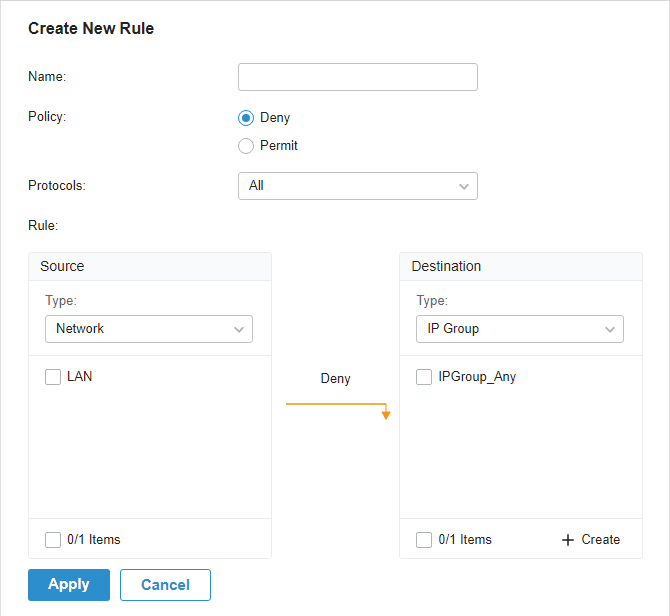Image resolution: width=670 pixels, height=616 pixels.
Task: Open the Source Type Network dropdown
Action: tap(149, 329)
